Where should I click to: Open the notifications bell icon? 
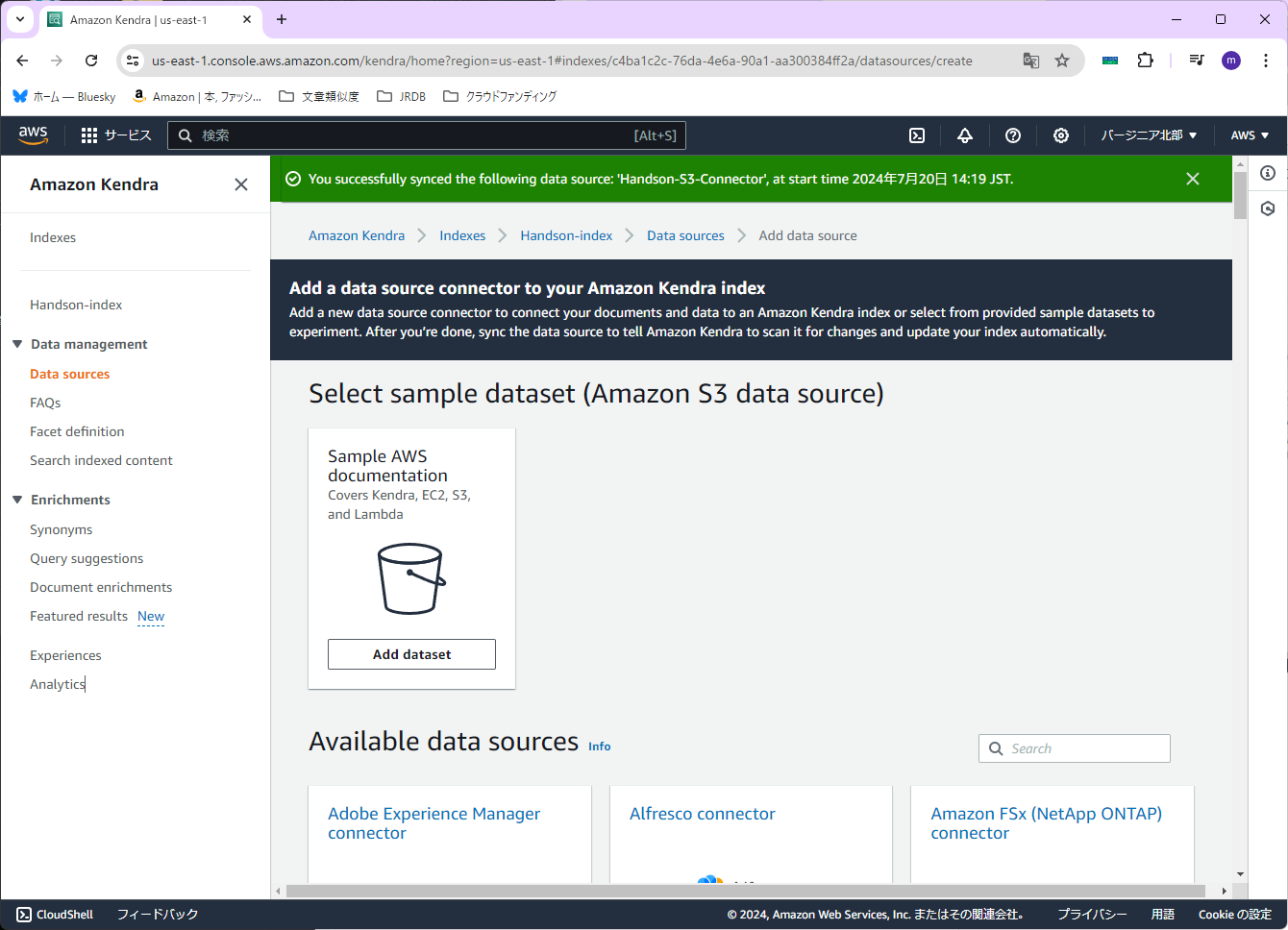tap(965, 135)
